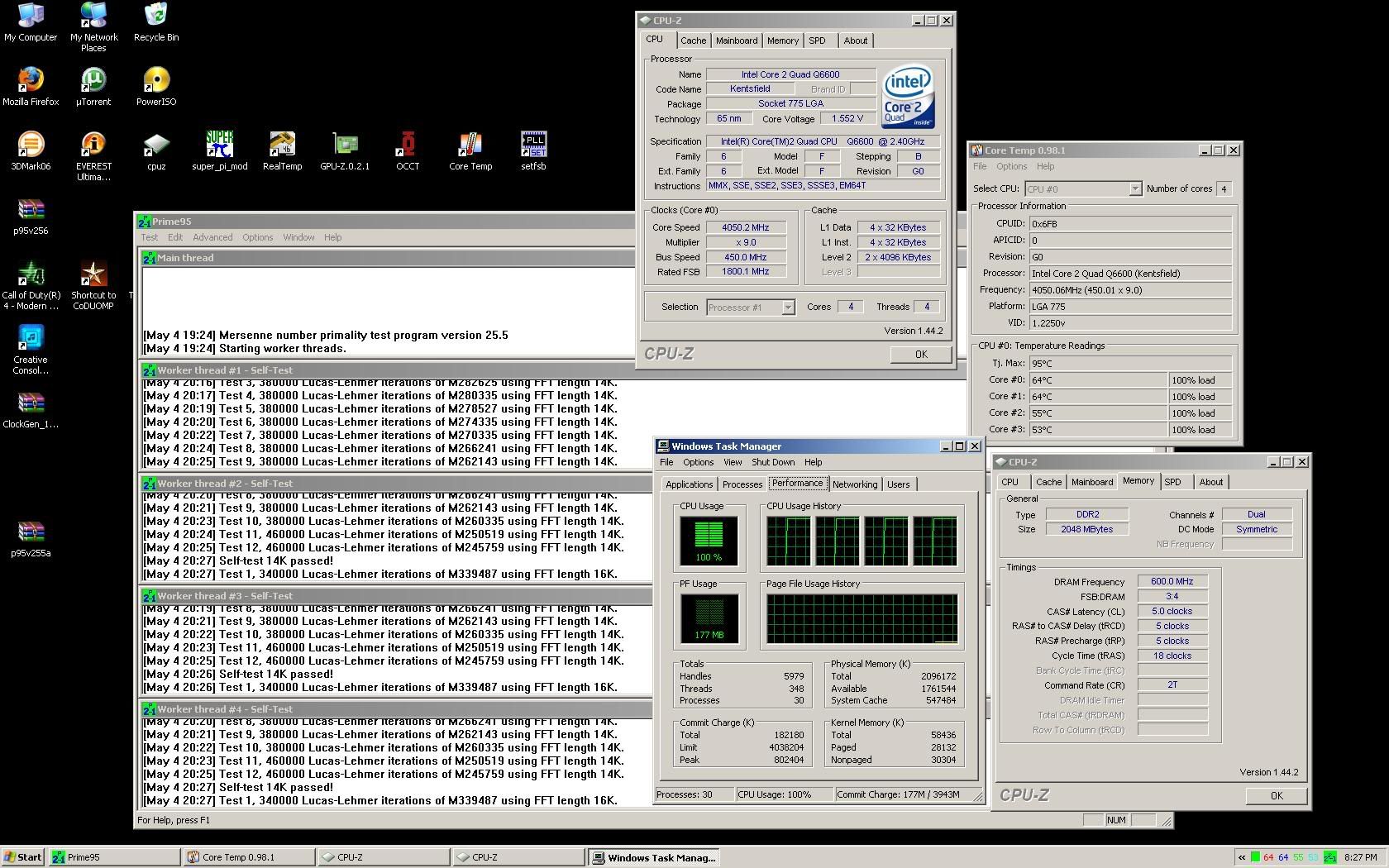Viewport: 1389px width, 868px height.
Task: Click the PF Usage 177 MB meter
Action: pyautogui.click(x=709, y=618)
